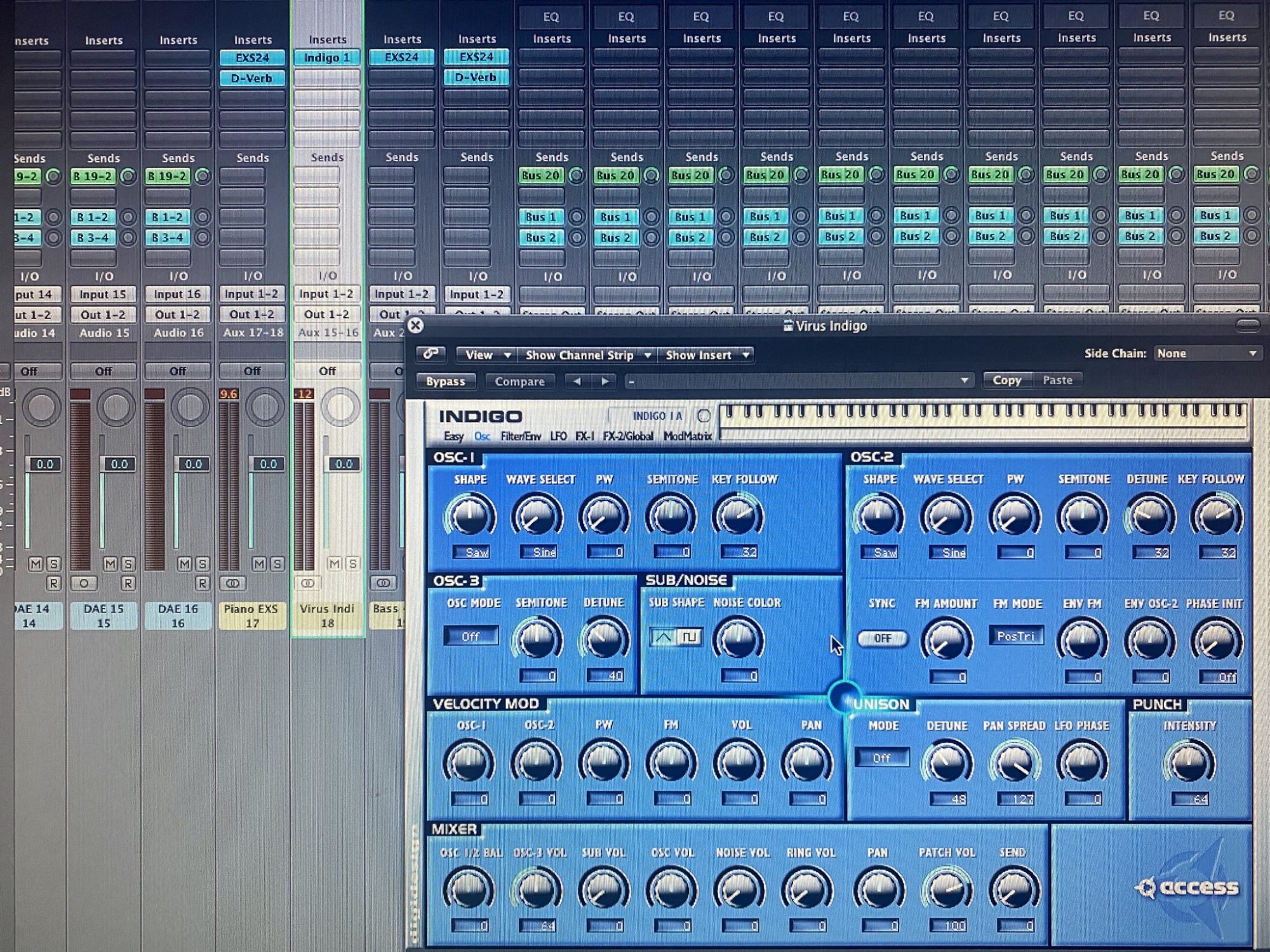Click the Compare button
This screenshot has height=952, width=1270.
point(519,381)
